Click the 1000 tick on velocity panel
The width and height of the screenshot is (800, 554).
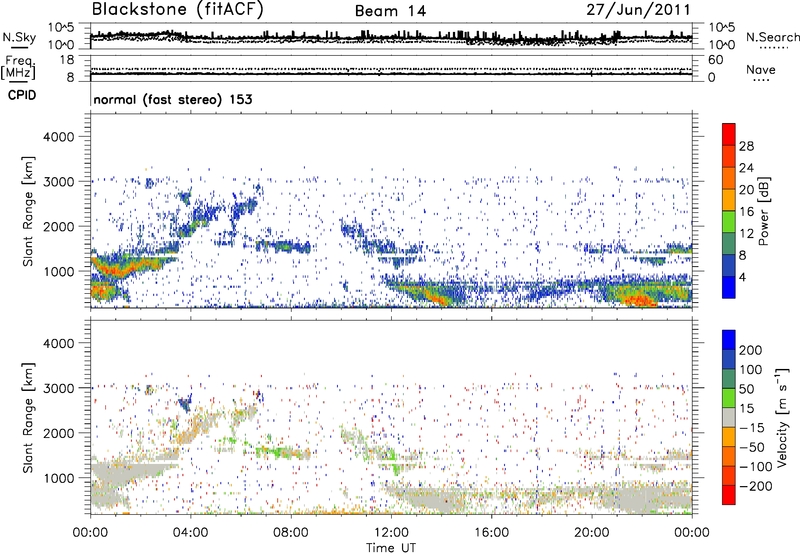point(58,478)
